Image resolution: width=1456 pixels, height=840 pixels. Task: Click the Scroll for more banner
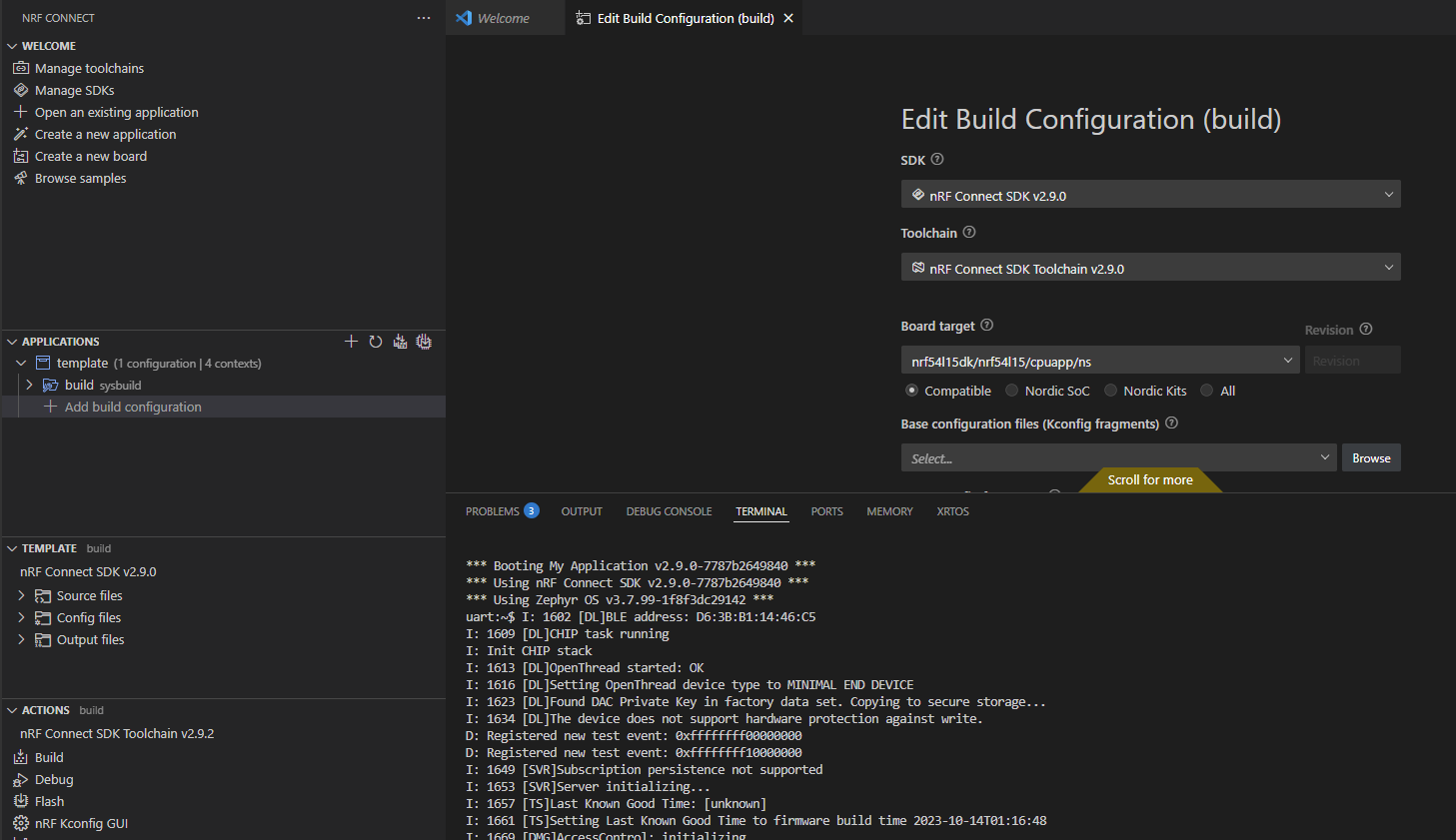tap(1150, 479)
